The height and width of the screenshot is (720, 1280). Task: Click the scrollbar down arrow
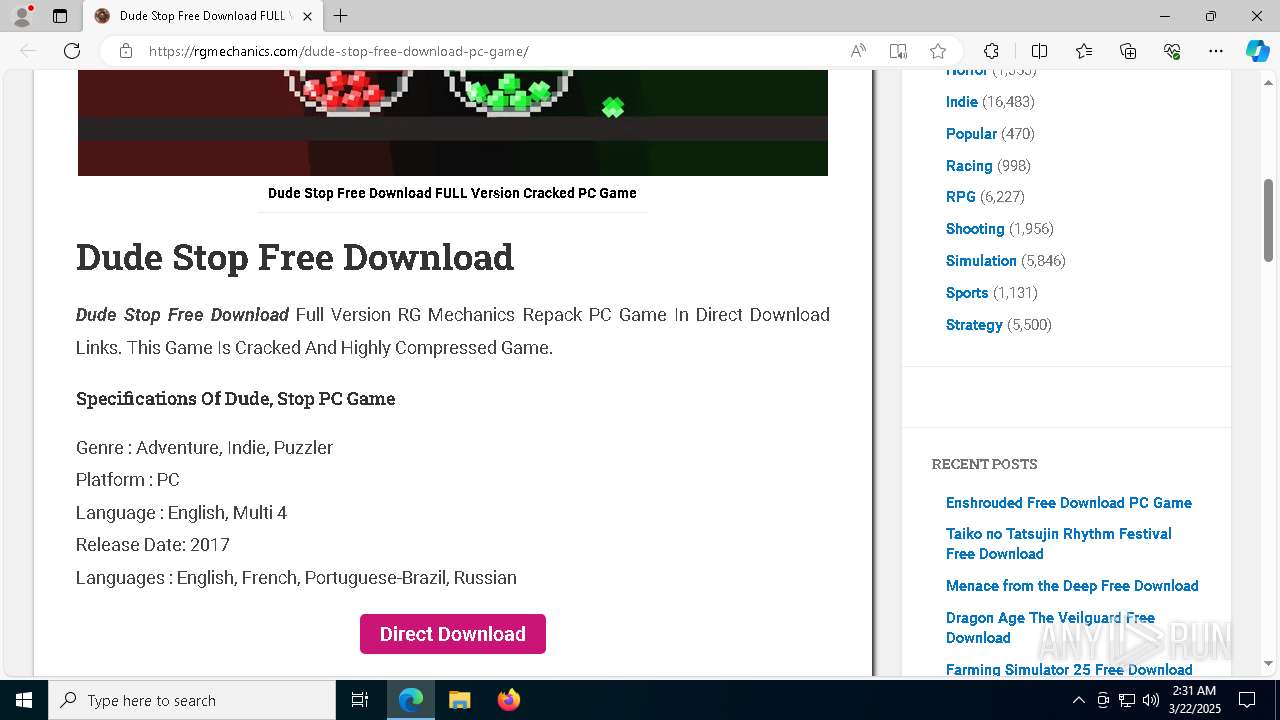(x=1268, y=663)
